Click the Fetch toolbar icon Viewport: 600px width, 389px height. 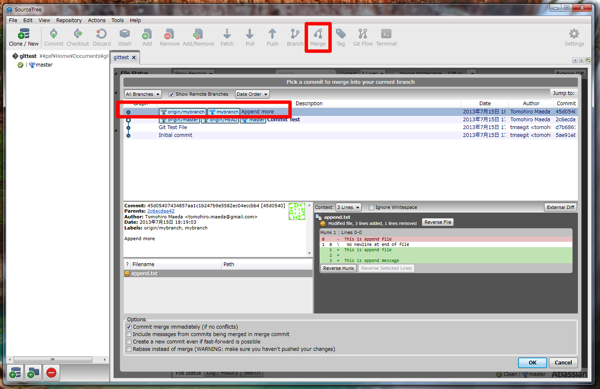pos(227,37)
